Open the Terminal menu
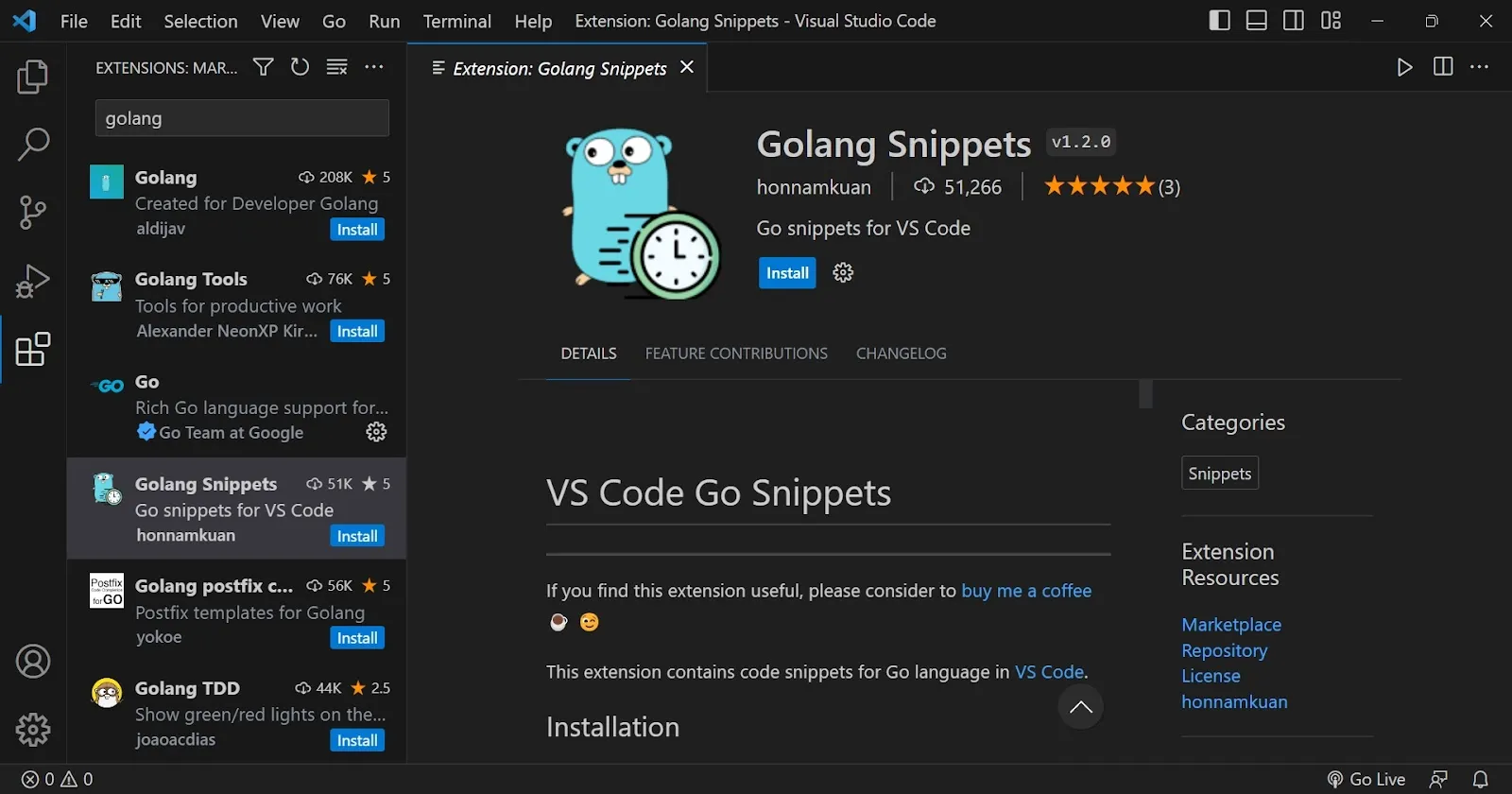Screen dimensions: 1512x794 (x=456, y=21)
